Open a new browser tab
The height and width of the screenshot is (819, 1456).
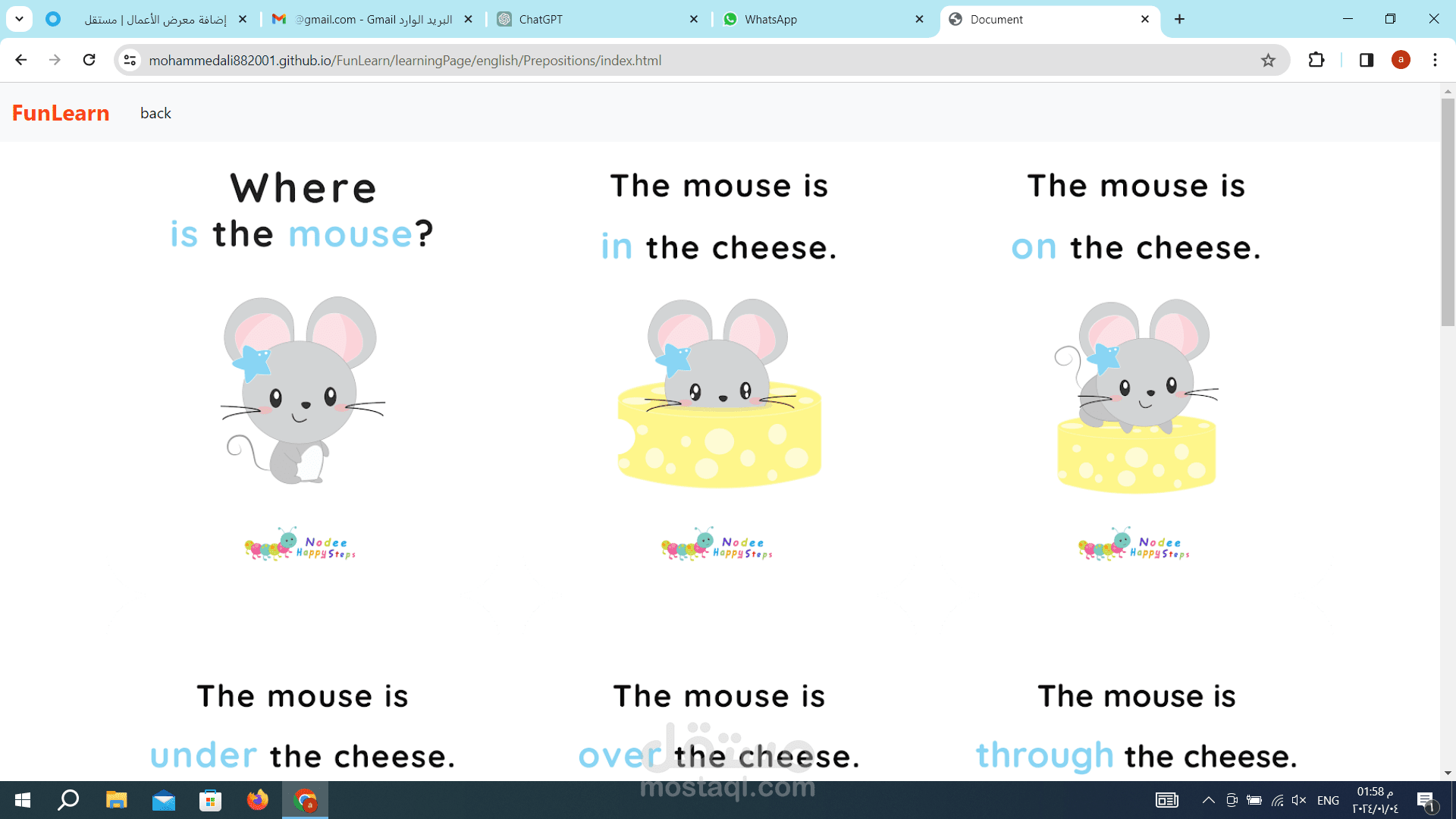click(1179, 19)
